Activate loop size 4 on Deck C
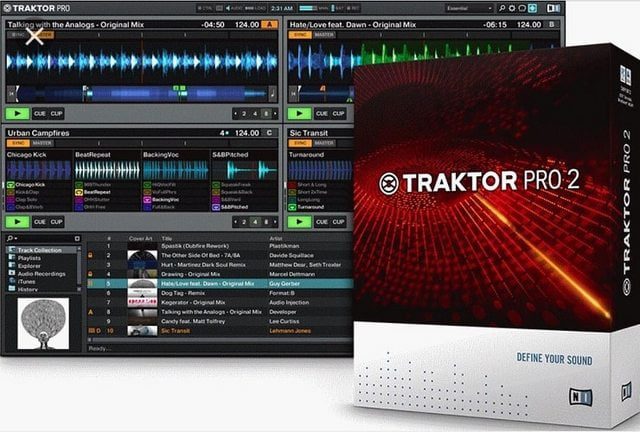The width and height of the screenshot is (640, 432). tap(255, 222)
